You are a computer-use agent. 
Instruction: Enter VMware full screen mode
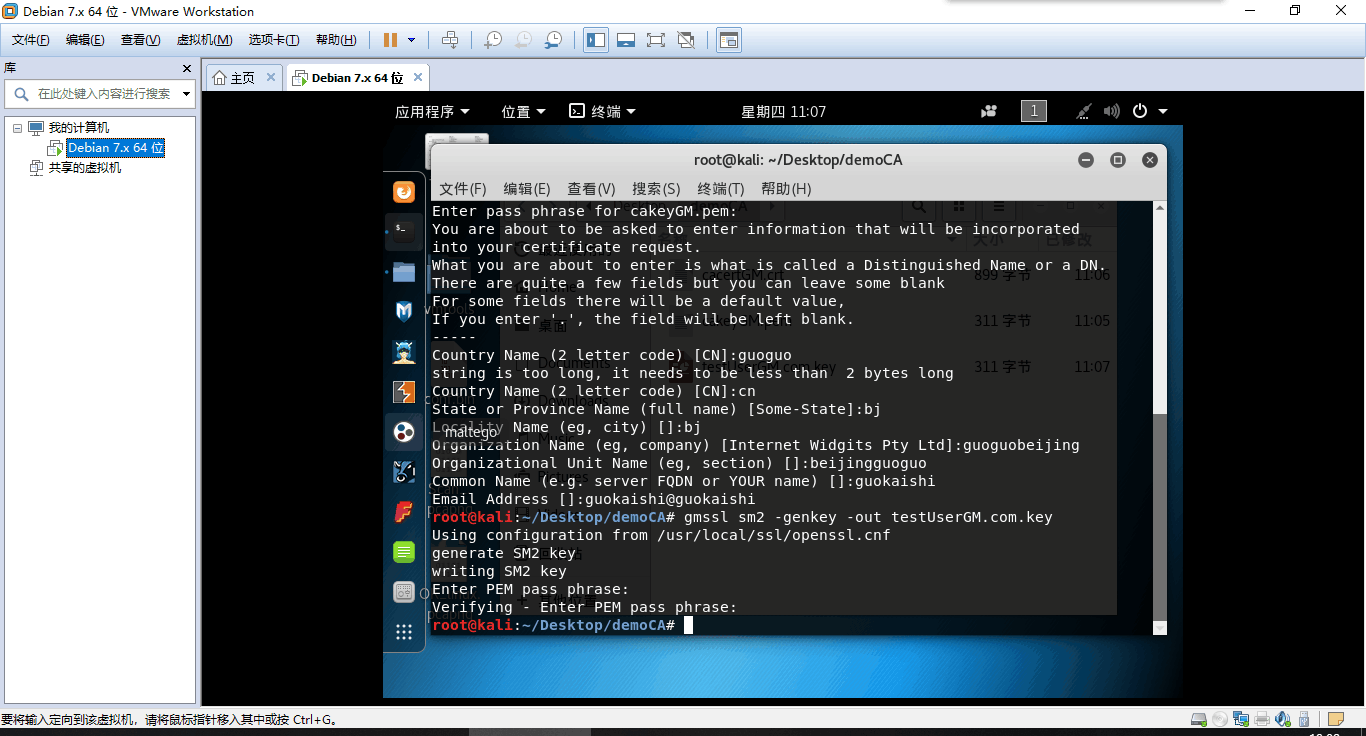656,40
